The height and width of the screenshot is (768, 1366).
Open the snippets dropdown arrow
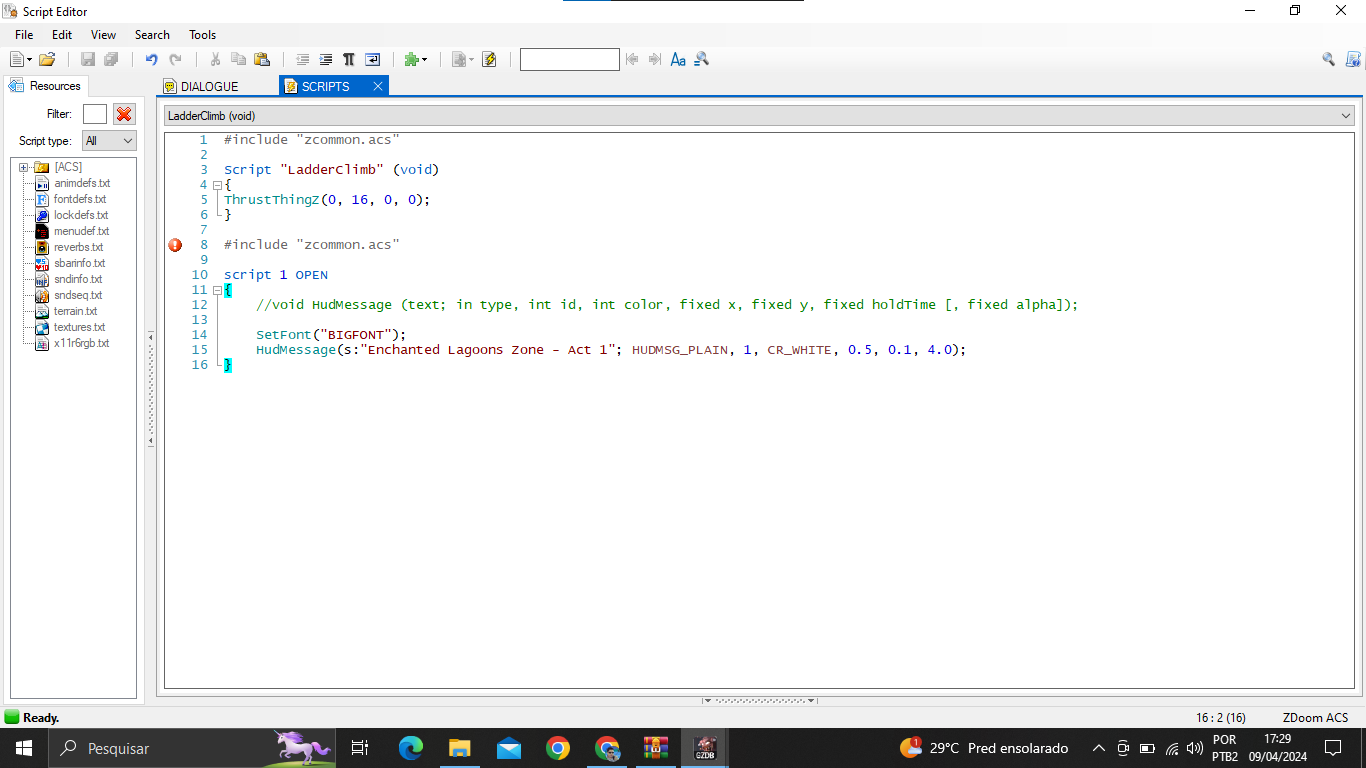424,60
